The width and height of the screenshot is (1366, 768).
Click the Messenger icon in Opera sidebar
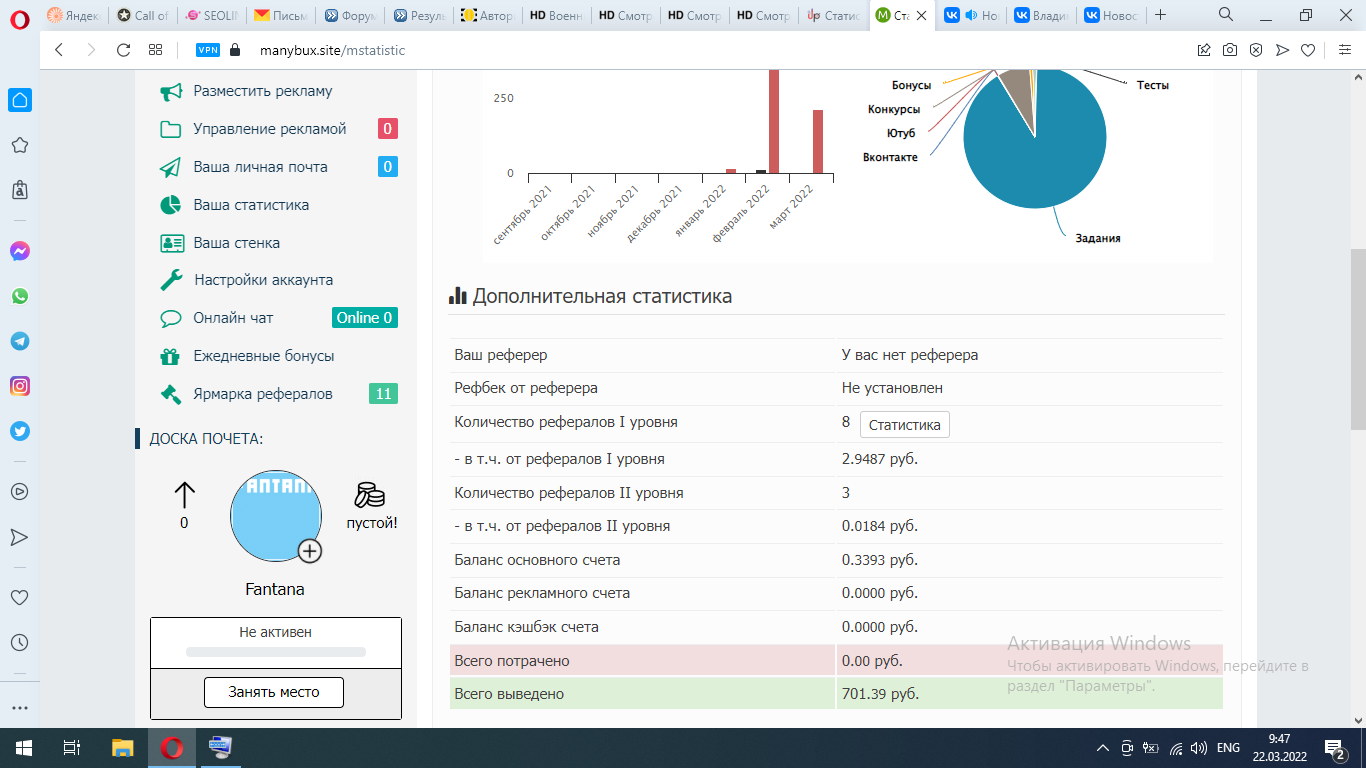[20, 251]
